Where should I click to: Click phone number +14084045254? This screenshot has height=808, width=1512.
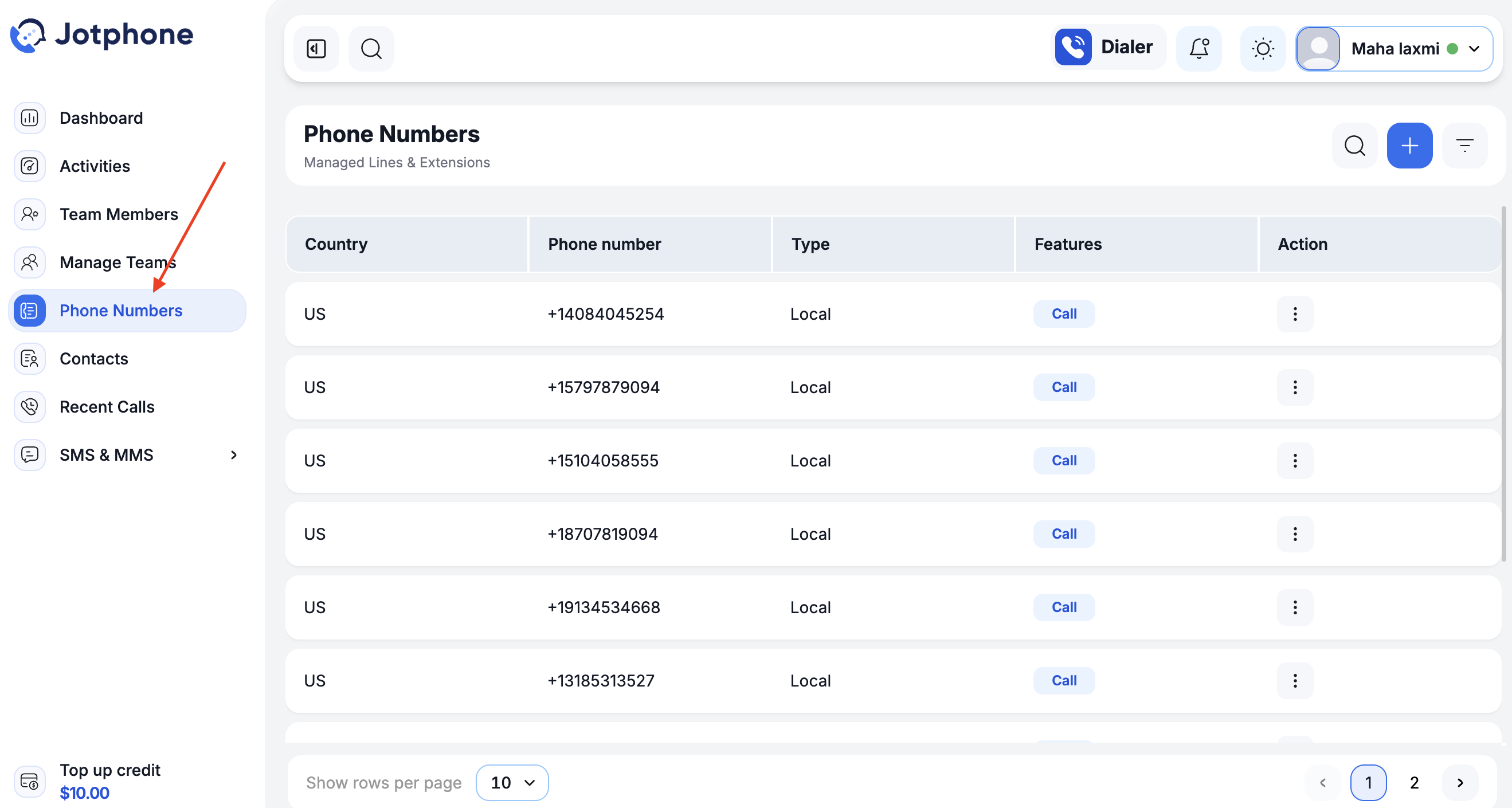coord(606,314)
